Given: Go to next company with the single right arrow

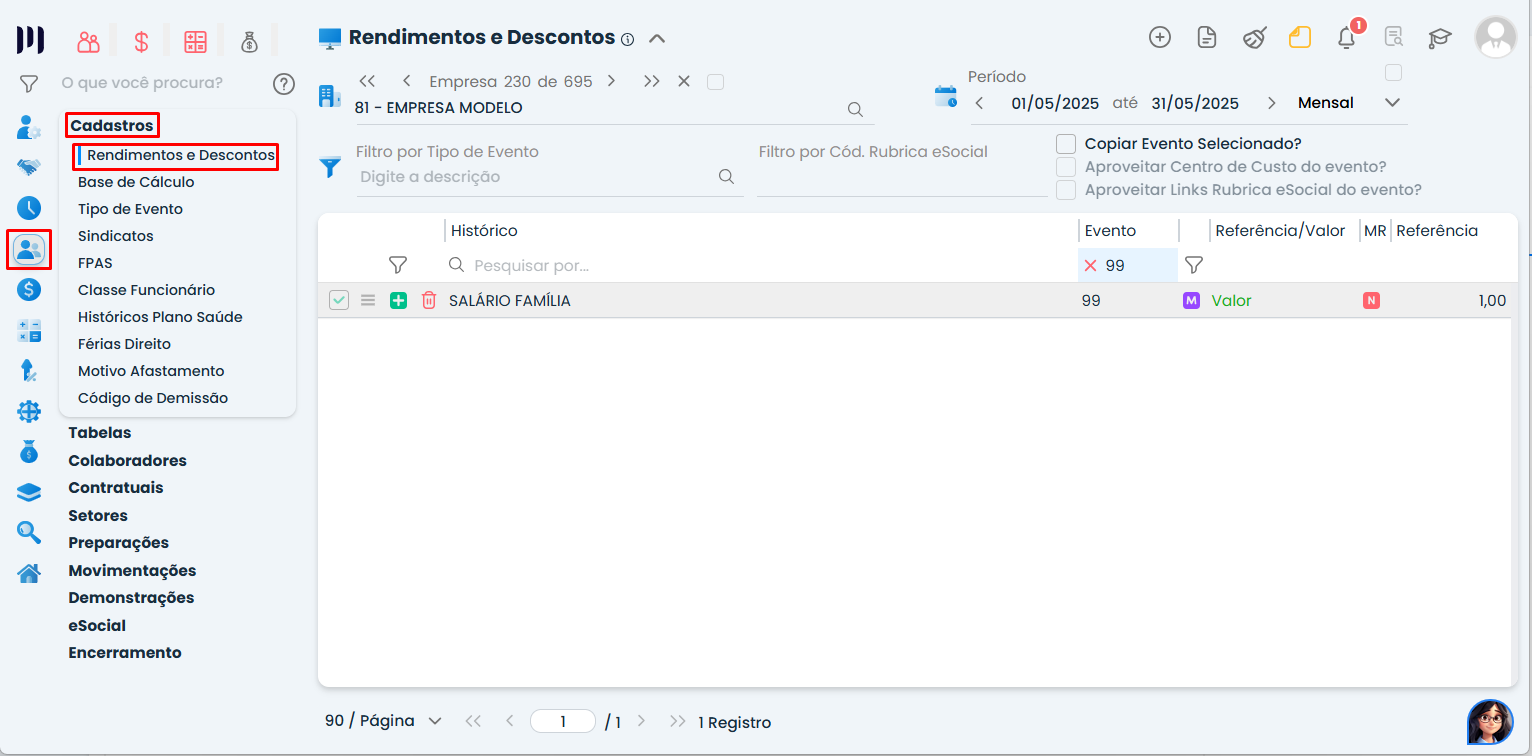Looking at the screenshot, I should pyautogui.click(x=612, y=81).
